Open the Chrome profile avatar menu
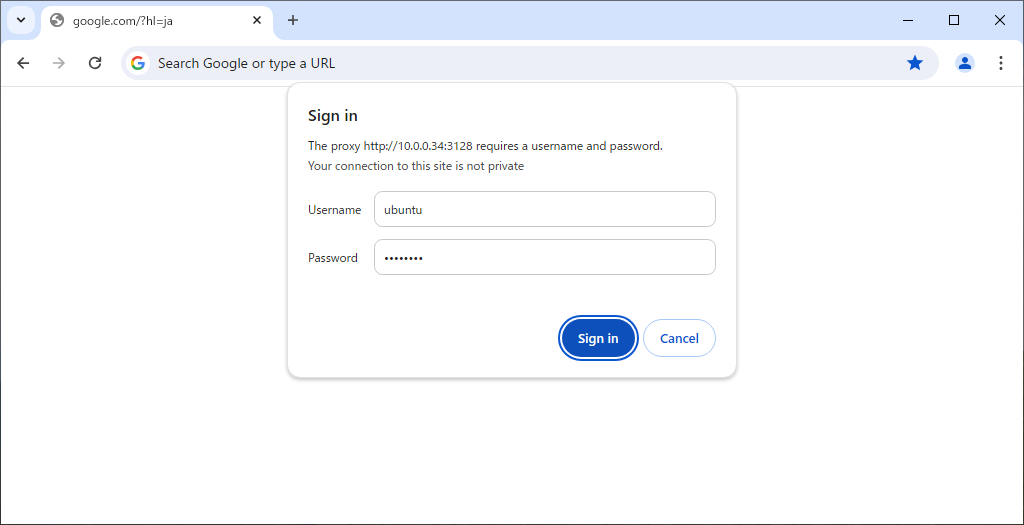This screenshot has height=525, width=1024. (964, 63)
